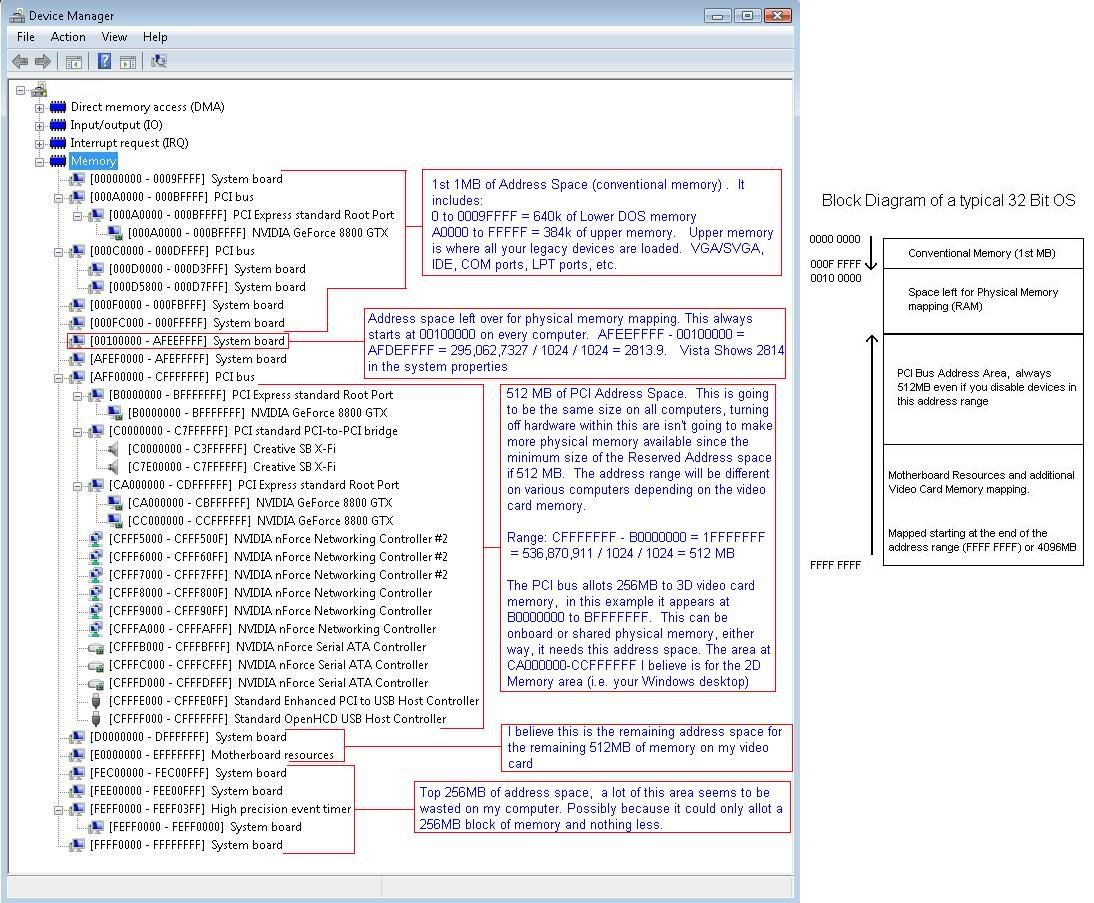The height and width of the screenshot is (903, 1094).
Task: Select the [00100000 - AFEEFFFF] System board row
Action: (x=187, y=341)
